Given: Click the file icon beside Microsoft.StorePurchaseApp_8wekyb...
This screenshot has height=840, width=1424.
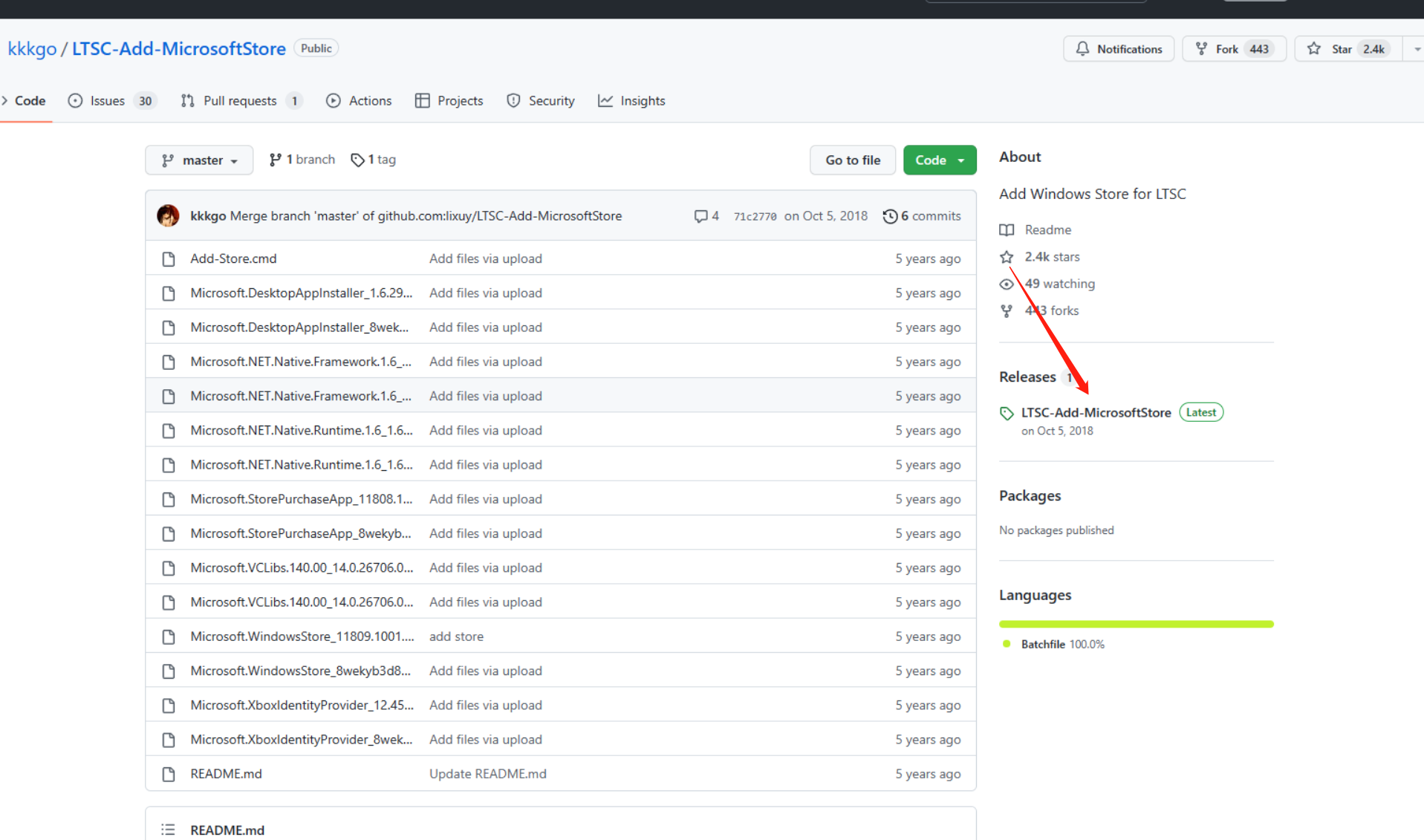Looking at the screenshot, I should (x=169, y=534).
